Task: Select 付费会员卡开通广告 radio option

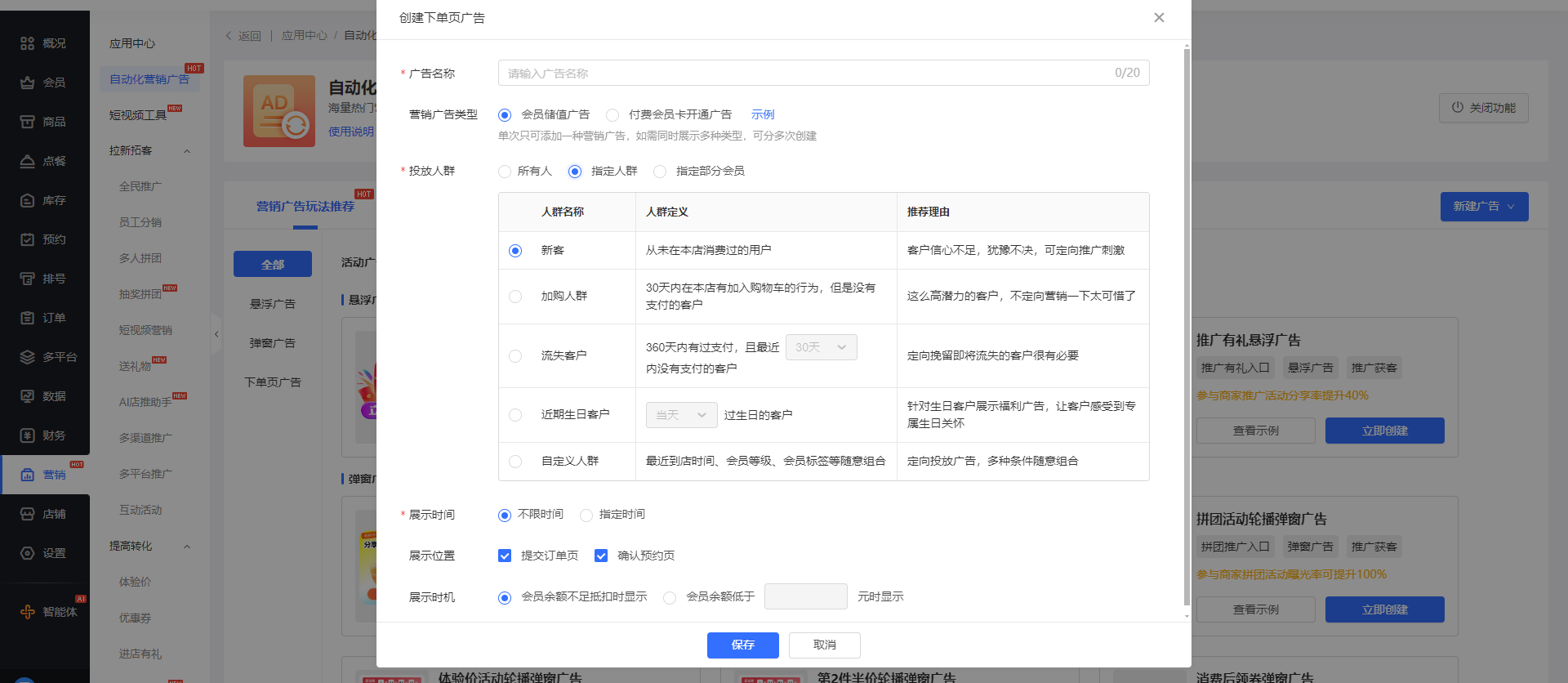Action: tap(612, 115)
